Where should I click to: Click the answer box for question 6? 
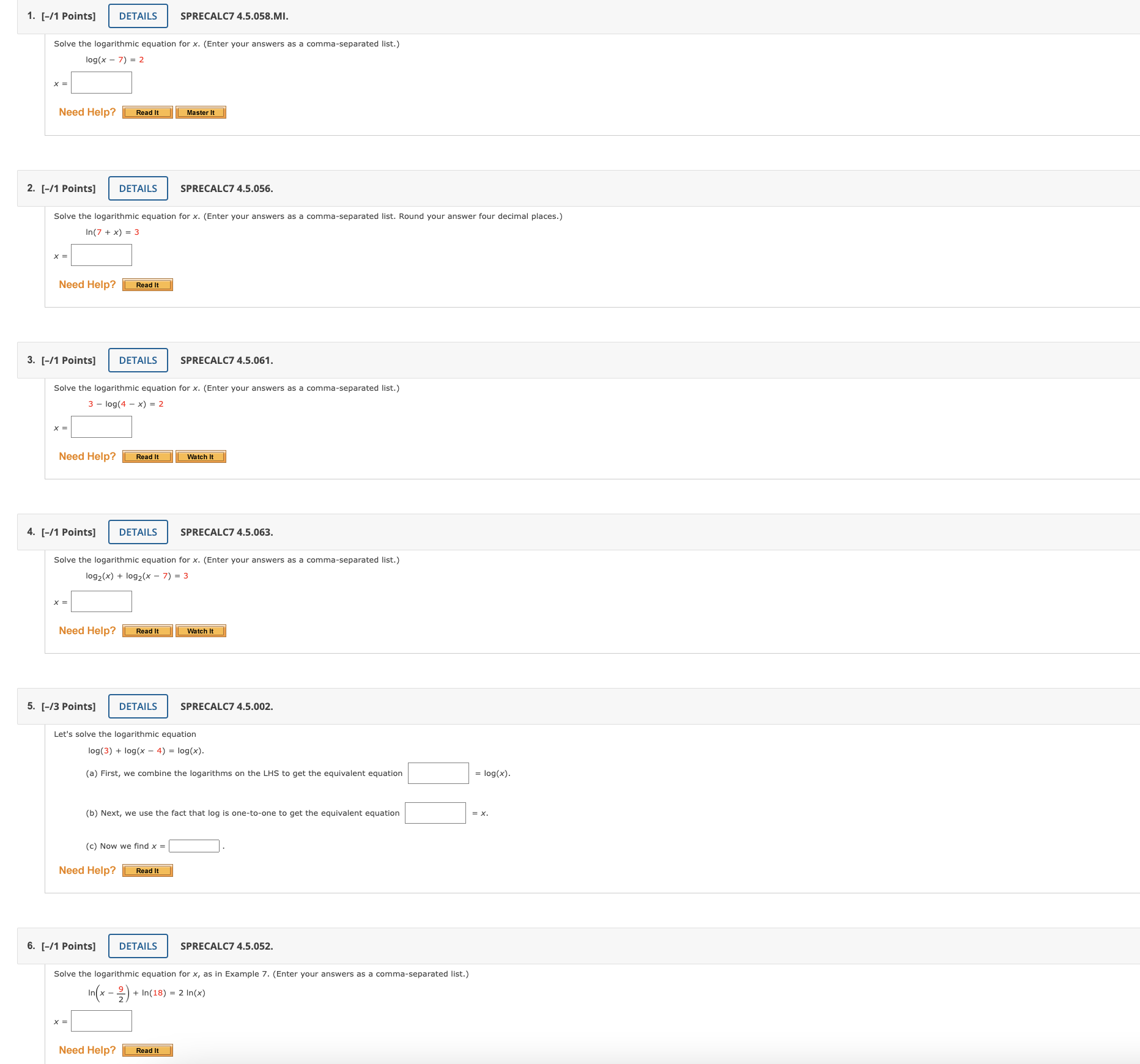[102, 1021]
